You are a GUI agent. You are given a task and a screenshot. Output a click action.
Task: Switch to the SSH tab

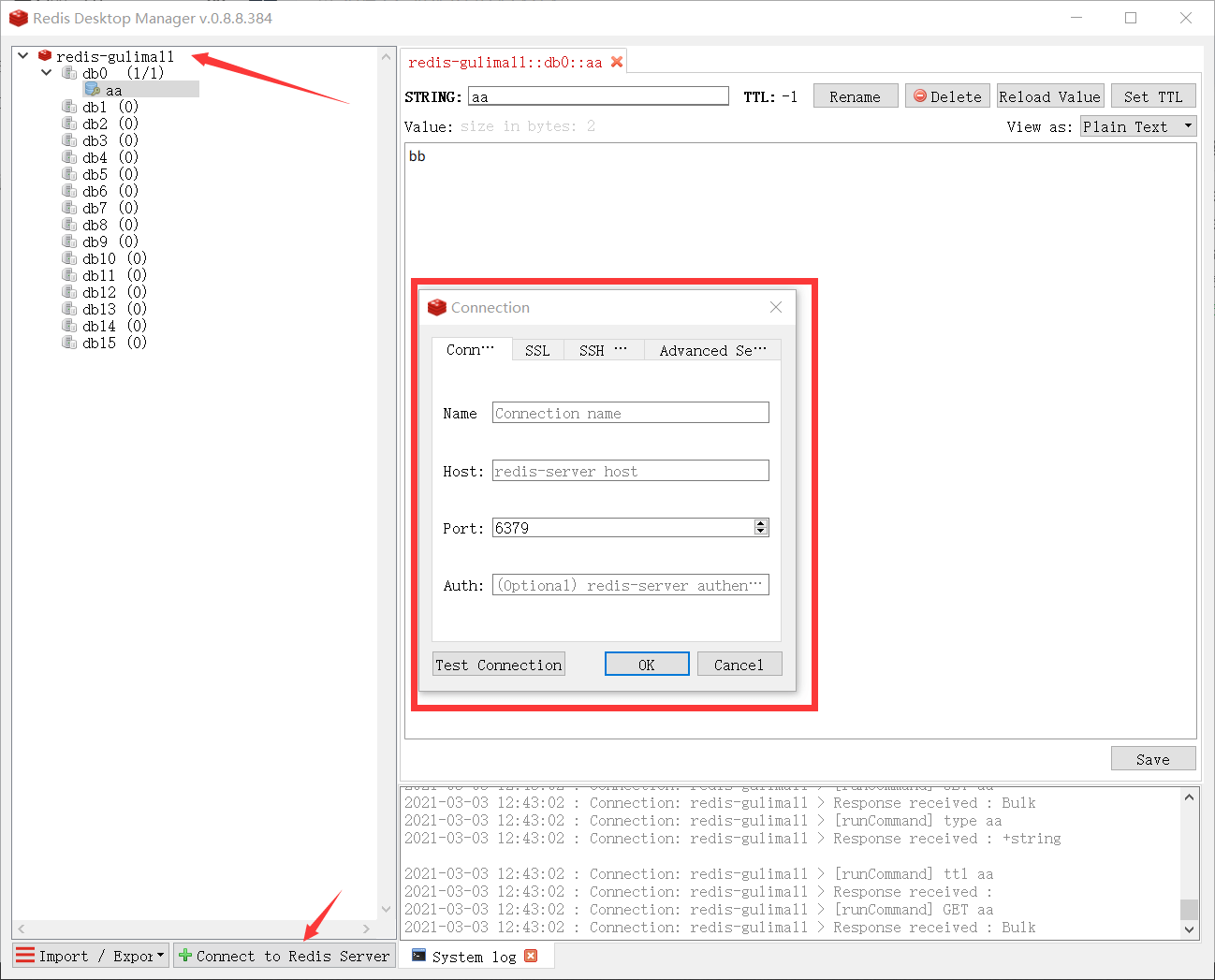604,350
